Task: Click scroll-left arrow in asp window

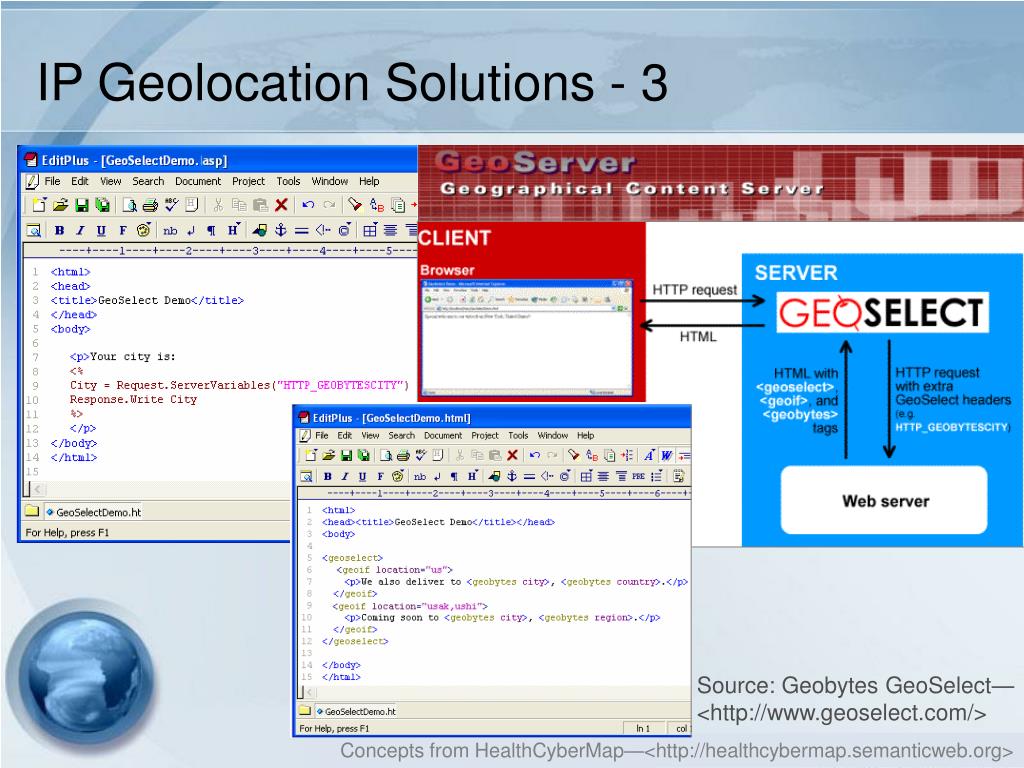Action: point(37,488)
